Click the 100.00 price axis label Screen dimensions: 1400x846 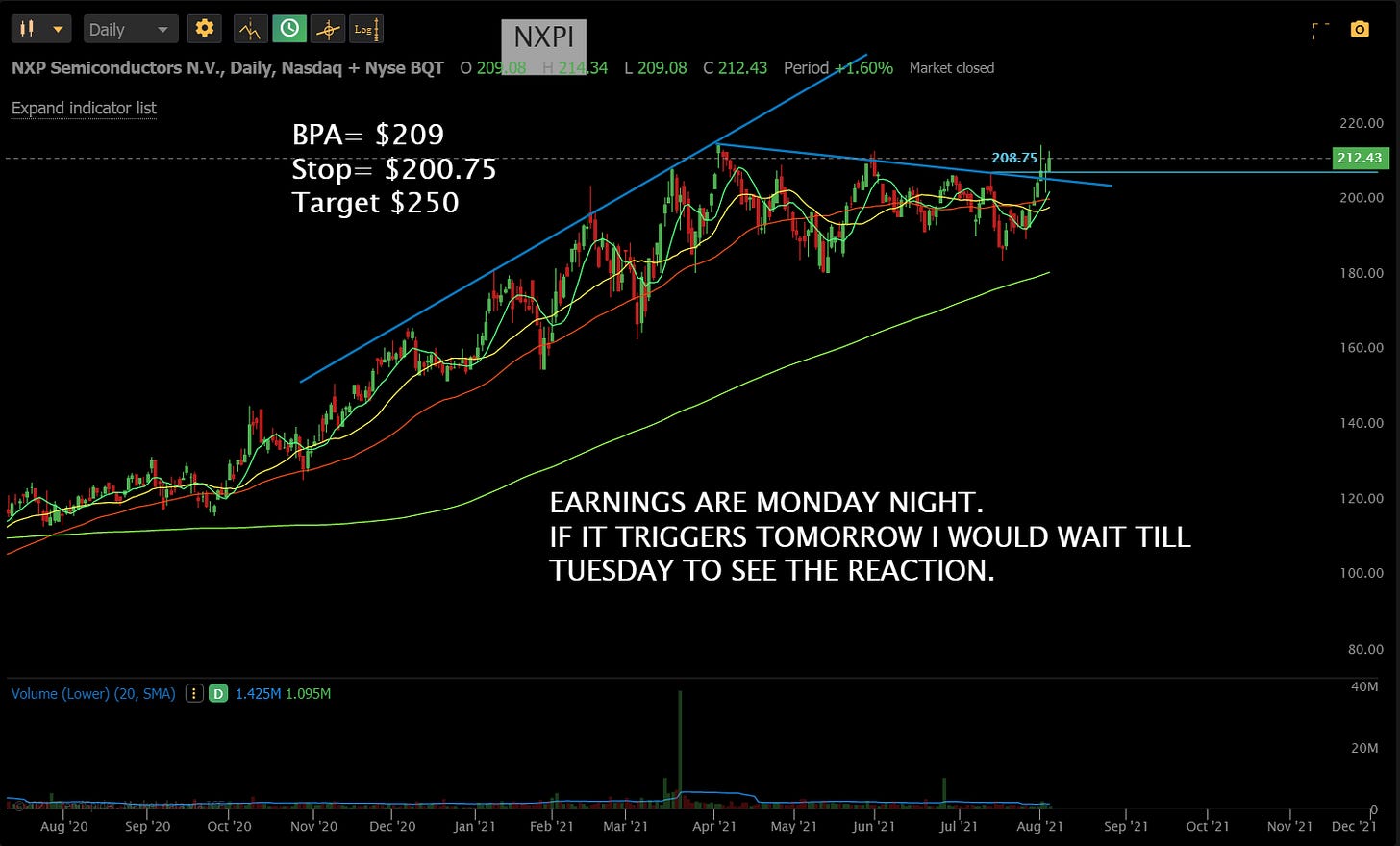1362,573
